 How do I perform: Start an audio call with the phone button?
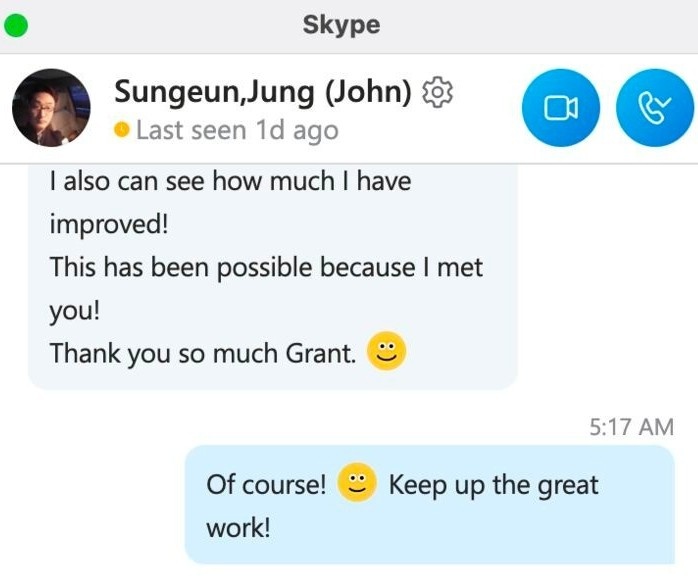click(x=655, y=108)
